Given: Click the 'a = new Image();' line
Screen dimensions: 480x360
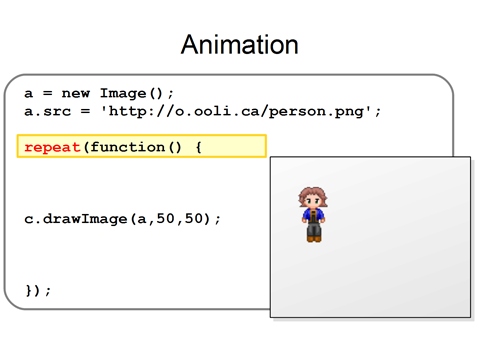Looking at the screenshot, I should (99, 93).
